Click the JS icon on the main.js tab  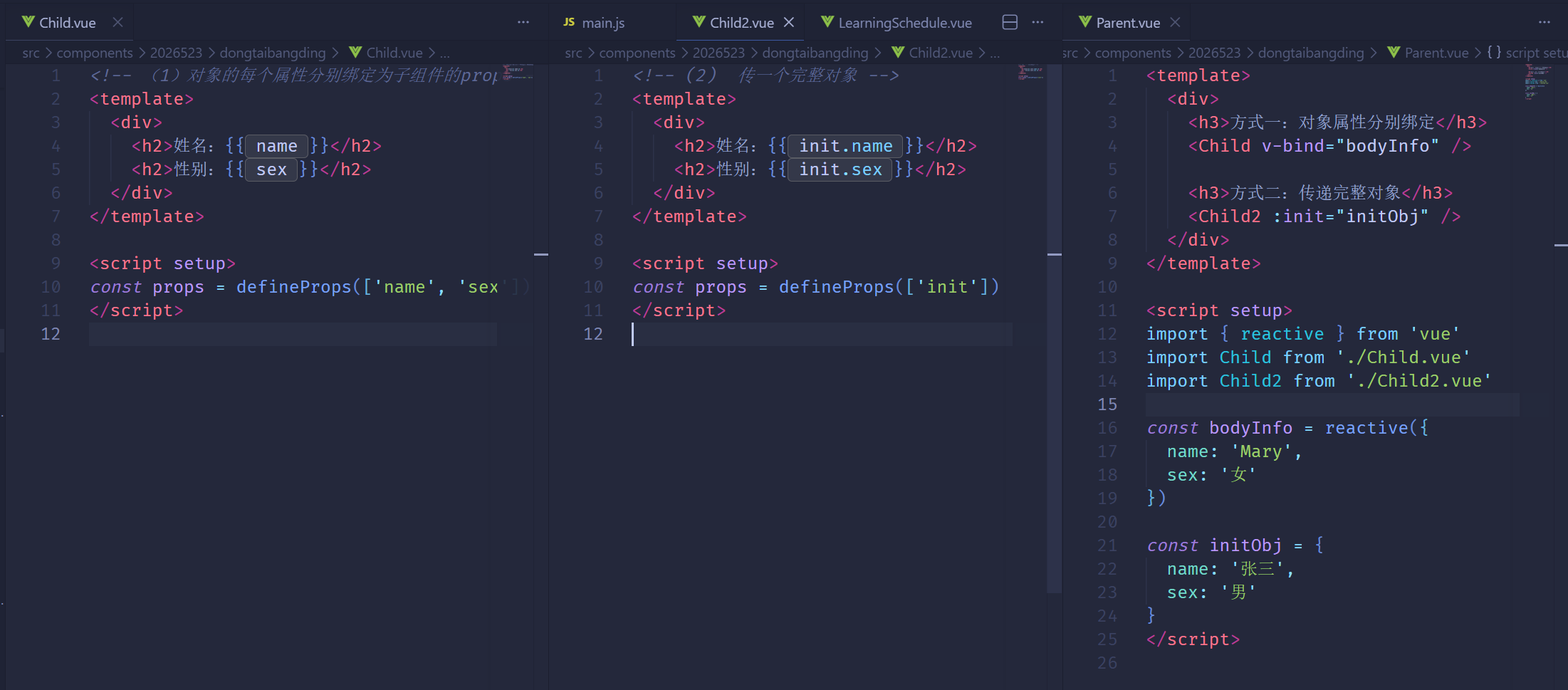(x=569, y=22)
